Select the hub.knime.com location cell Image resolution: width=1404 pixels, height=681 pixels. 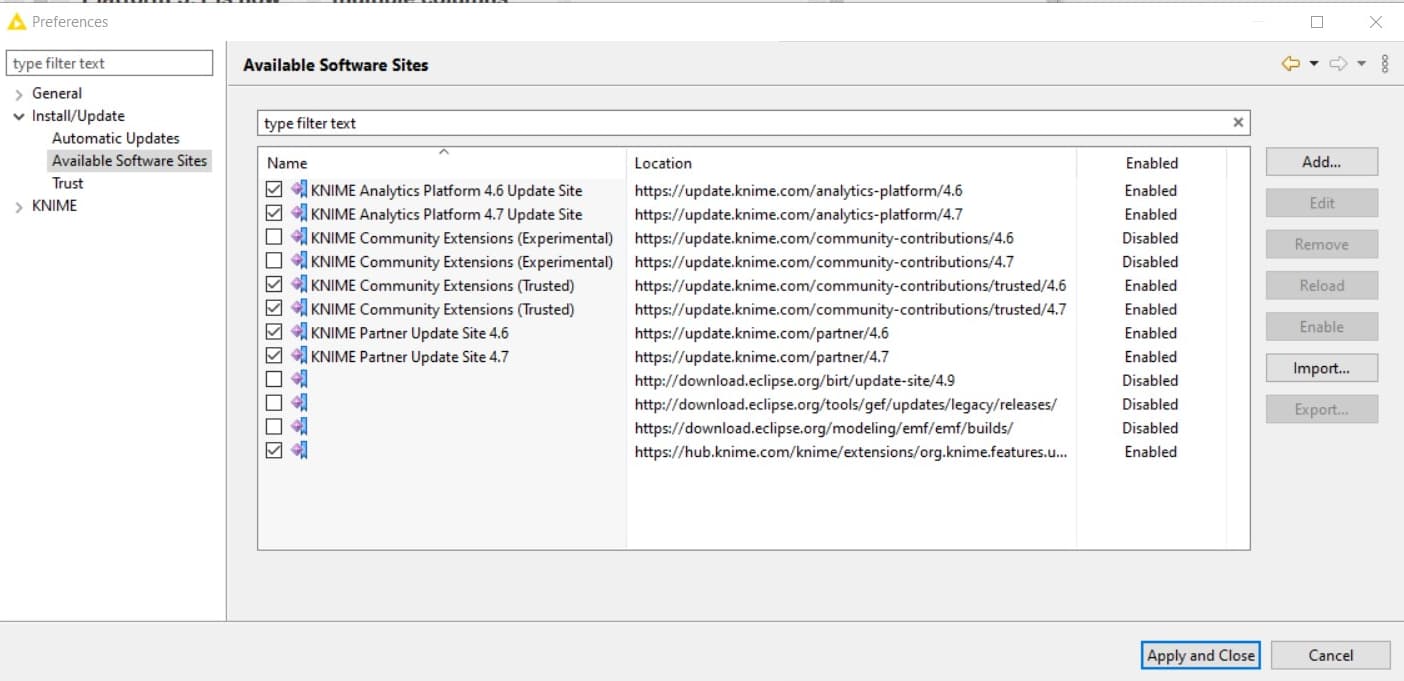[x=850, y=451]
